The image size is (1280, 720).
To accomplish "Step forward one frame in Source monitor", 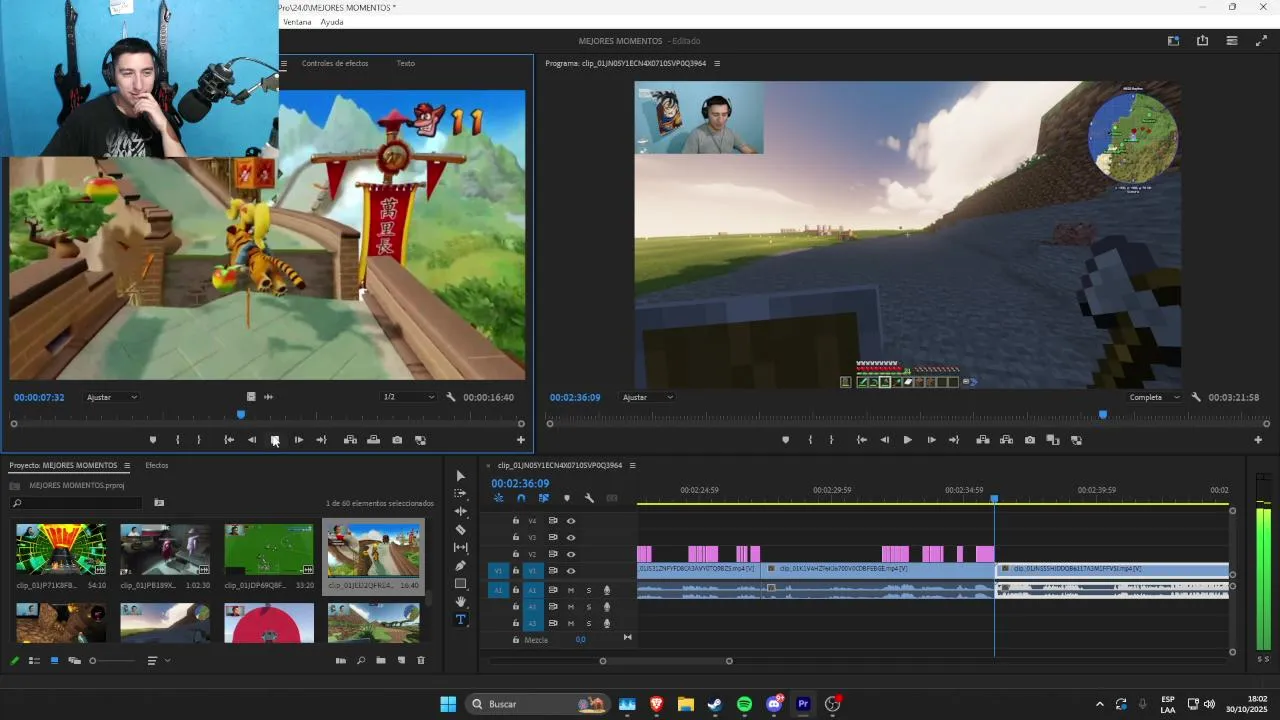I will coord(298,440).
